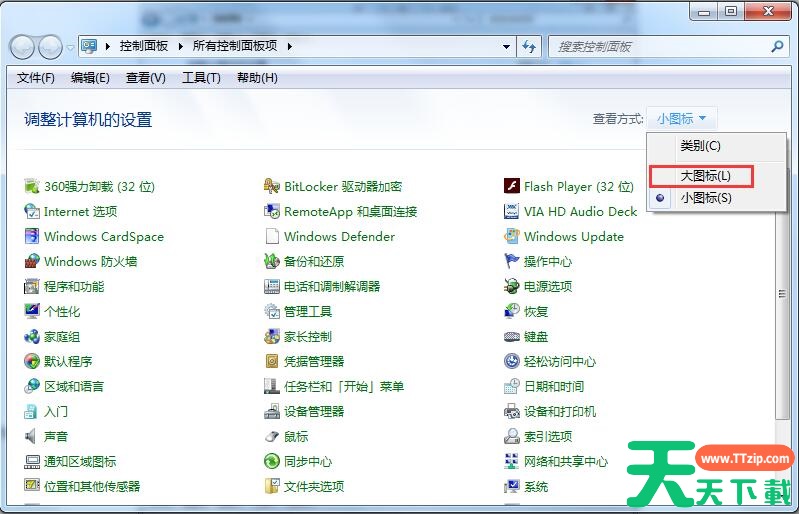
Task: Click the search magnifier icon
Action: coord(777,47)
